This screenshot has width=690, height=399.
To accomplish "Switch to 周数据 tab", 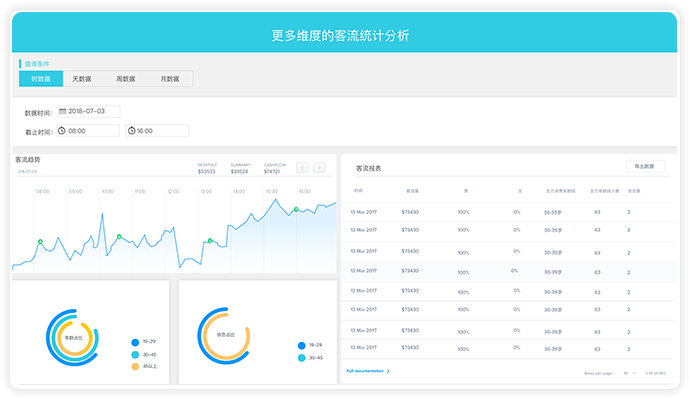I will point(126,79).
